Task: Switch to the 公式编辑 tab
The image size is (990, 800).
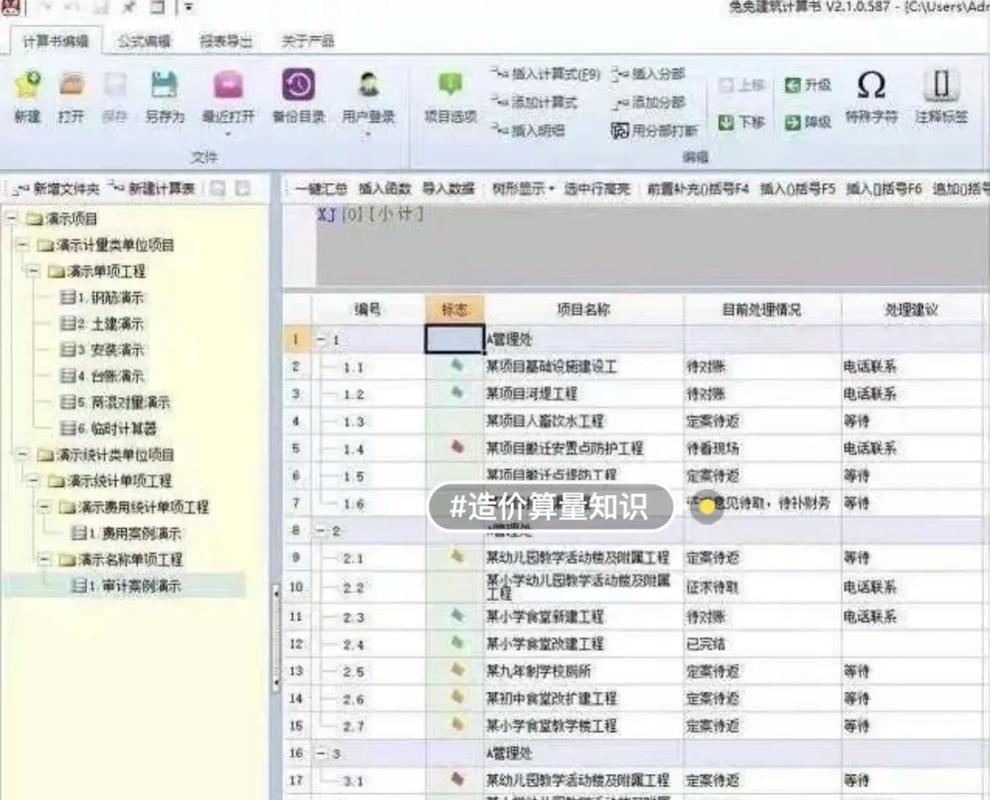Action: tap(144, 42)
